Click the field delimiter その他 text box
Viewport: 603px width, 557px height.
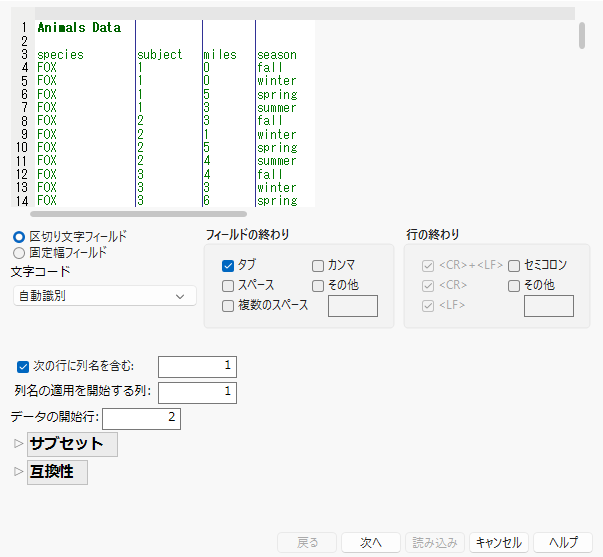click(x=353, y=306)
